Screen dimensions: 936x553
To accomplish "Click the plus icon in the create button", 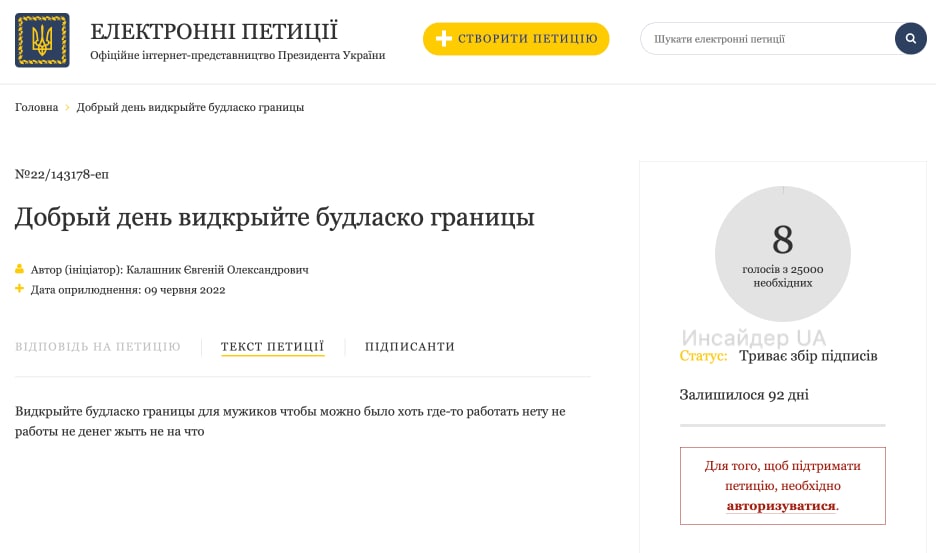I will [x=444, y=39].
